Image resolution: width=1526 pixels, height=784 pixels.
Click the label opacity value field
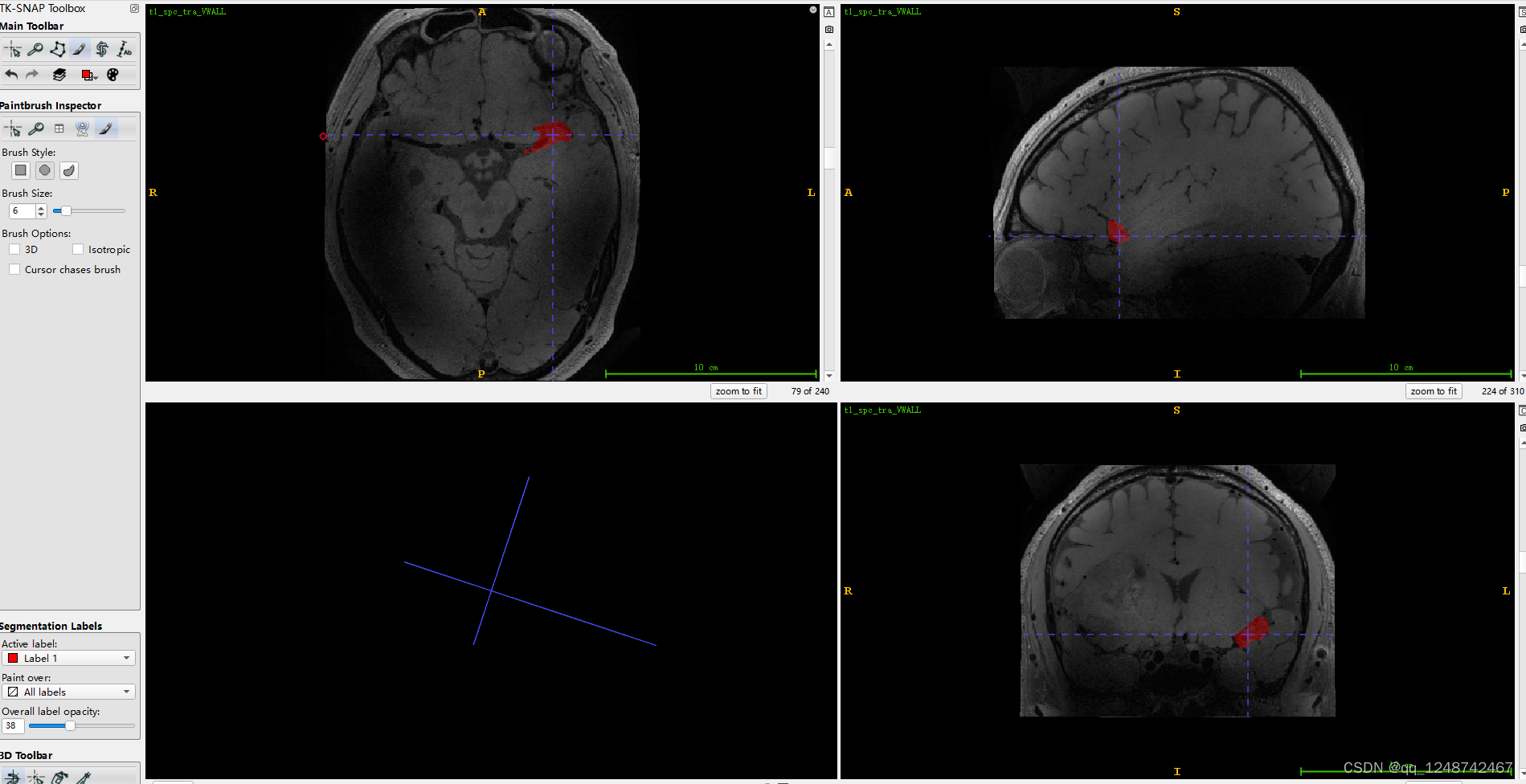click(12, 725)
